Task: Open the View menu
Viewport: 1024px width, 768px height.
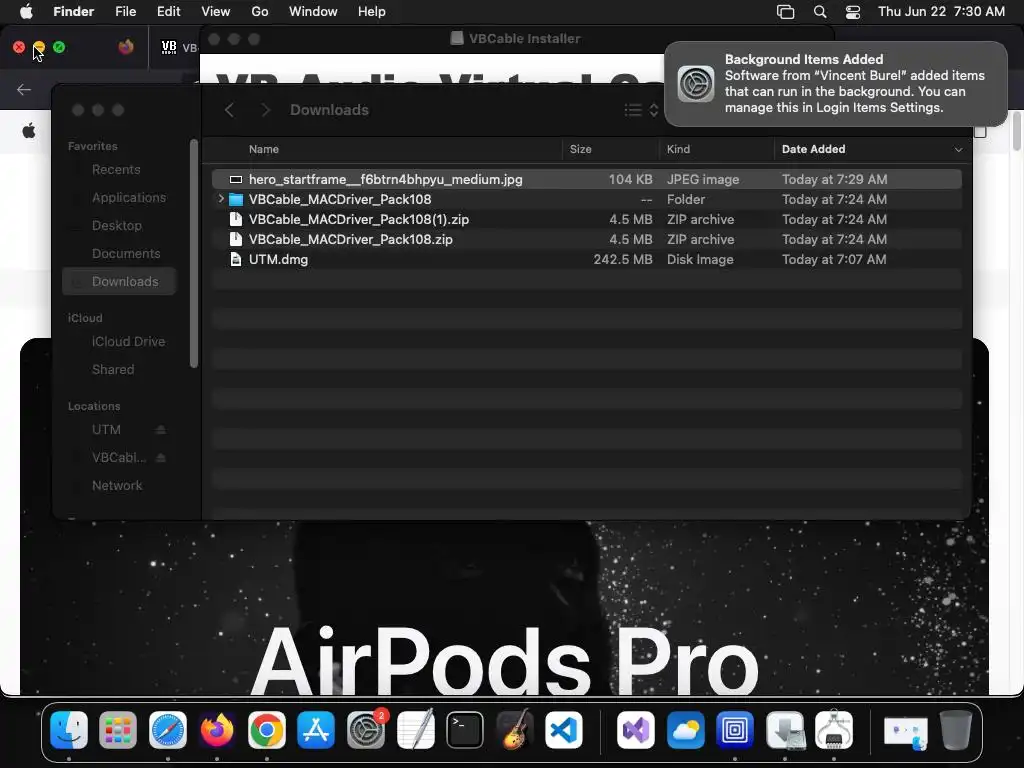Action: coord(216,11)
